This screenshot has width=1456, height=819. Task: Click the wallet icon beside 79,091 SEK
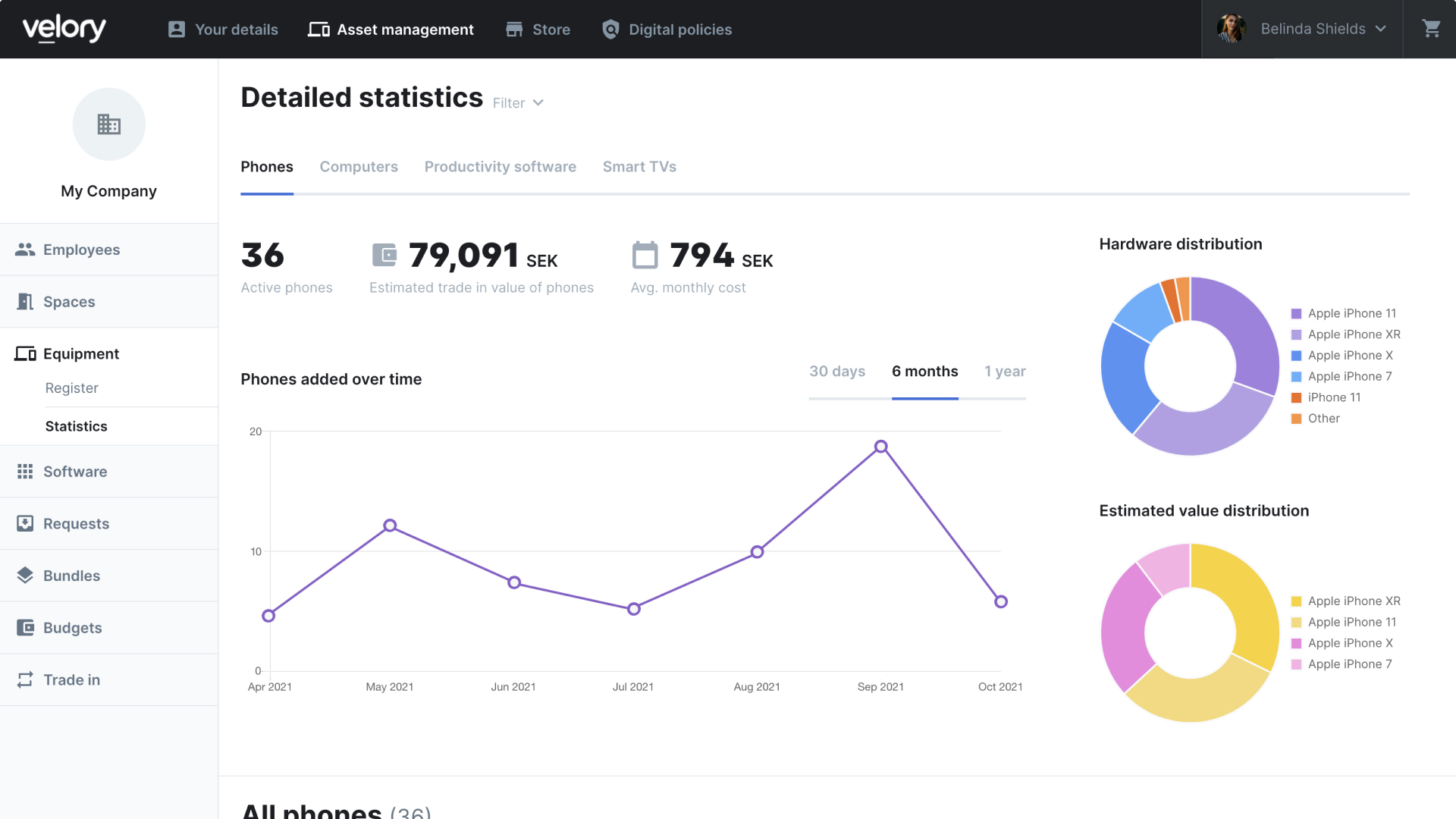click(x=384, y=255)
